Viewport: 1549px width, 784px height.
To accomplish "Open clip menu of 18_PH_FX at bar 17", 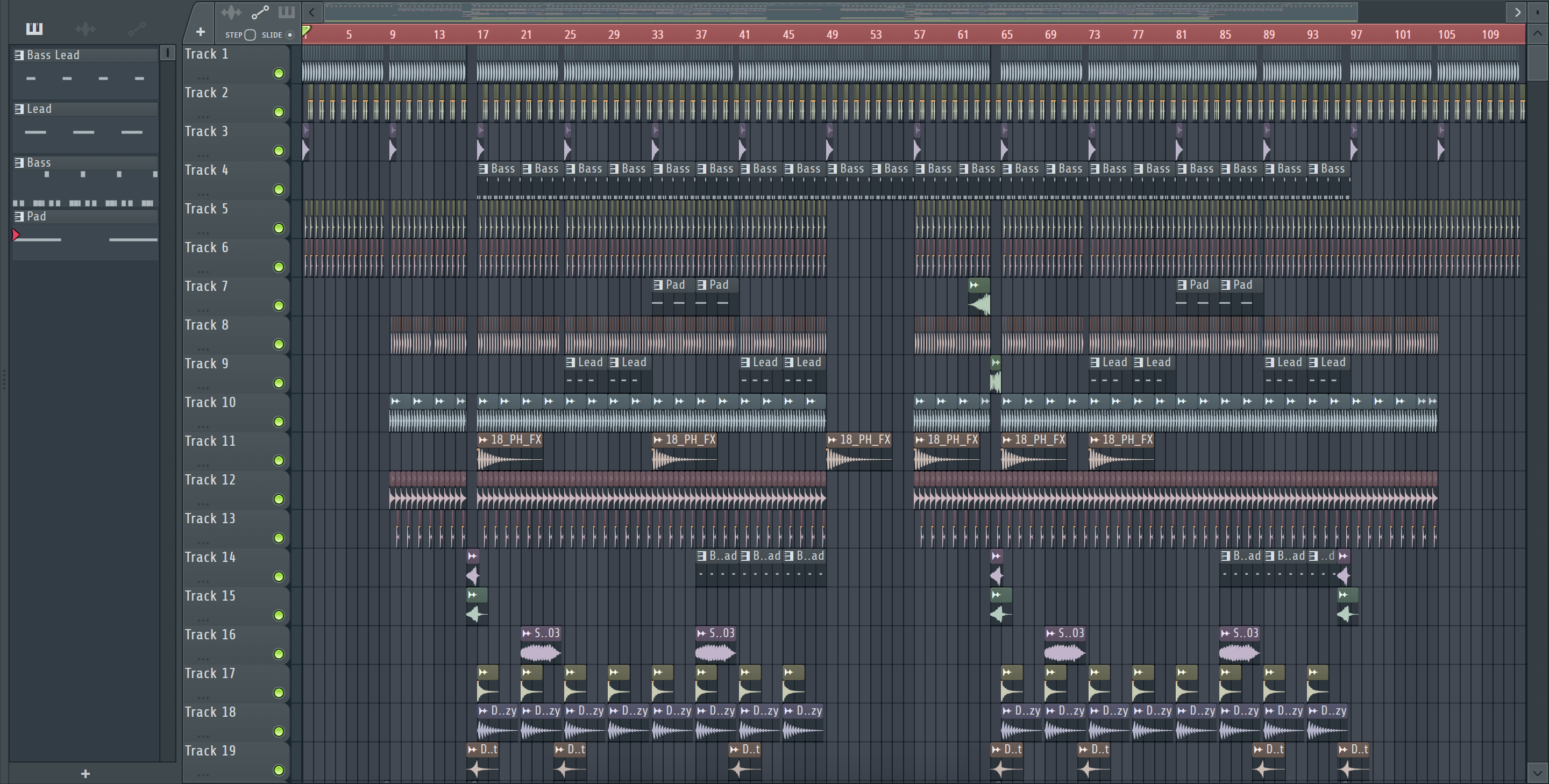I will tap(483, 440).
